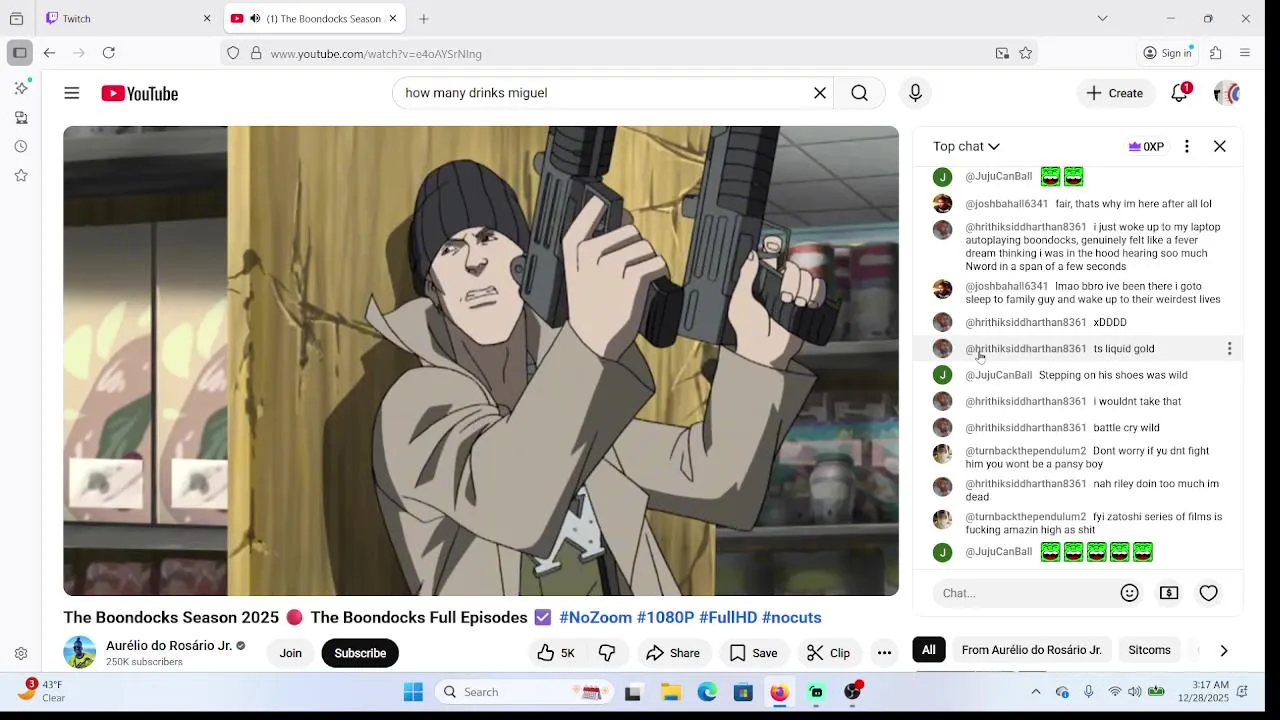1280x720 pixels.
Task: Open browser extensions menu
Action: click(x=1216, y=53)
